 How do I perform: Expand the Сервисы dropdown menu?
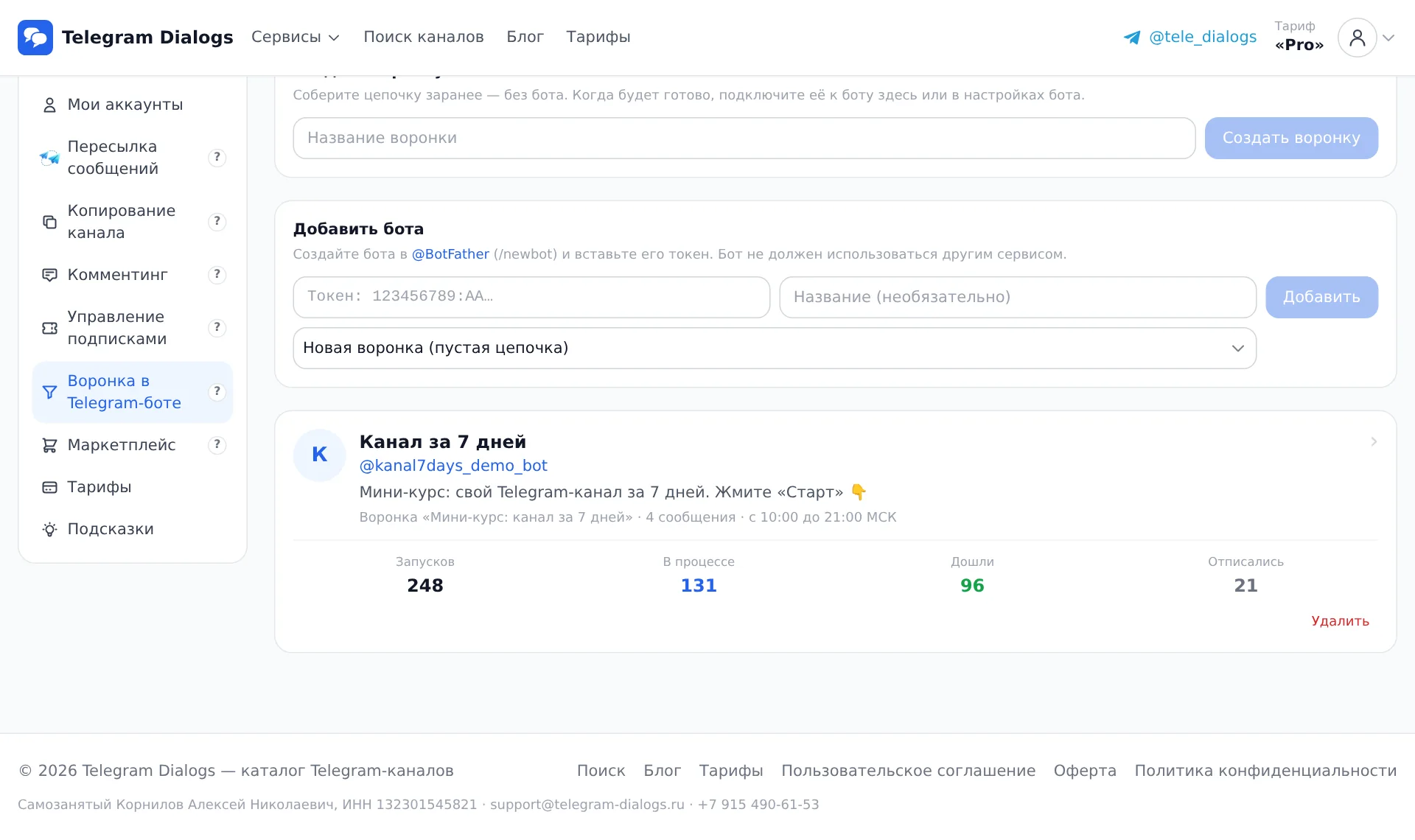point(295,37)
